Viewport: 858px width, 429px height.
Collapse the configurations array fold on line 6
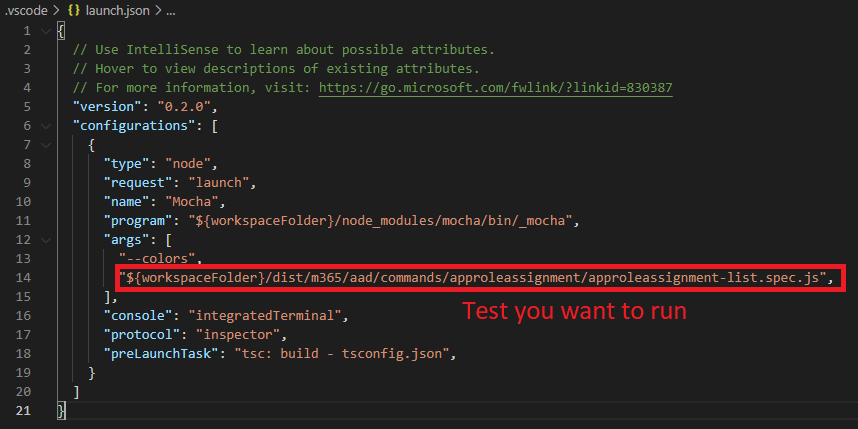[x=45, y=126]
